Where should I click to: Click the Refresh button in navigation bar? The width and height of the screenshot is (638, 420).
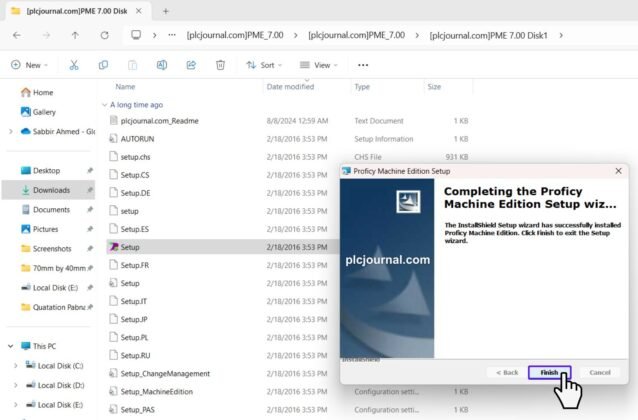coord(104,34)
